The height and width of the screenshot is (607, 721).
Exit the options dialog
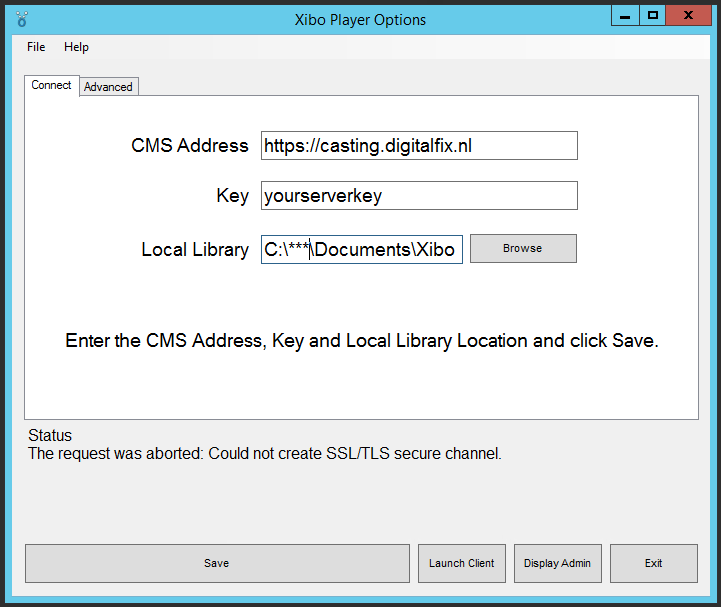click(653, 563)
